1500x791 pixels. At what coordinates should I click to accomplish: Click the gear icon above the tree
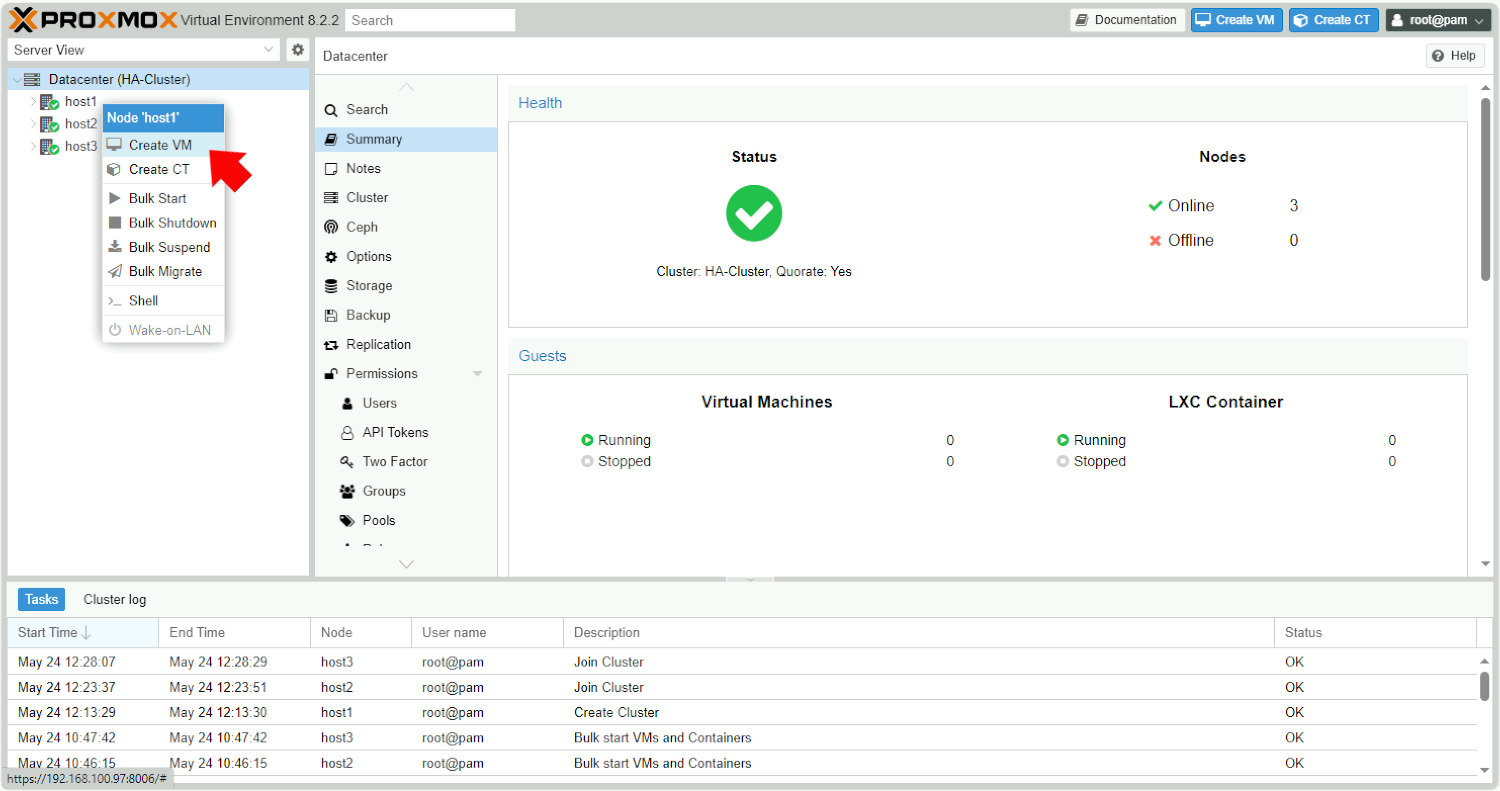[x=297, y=49]
